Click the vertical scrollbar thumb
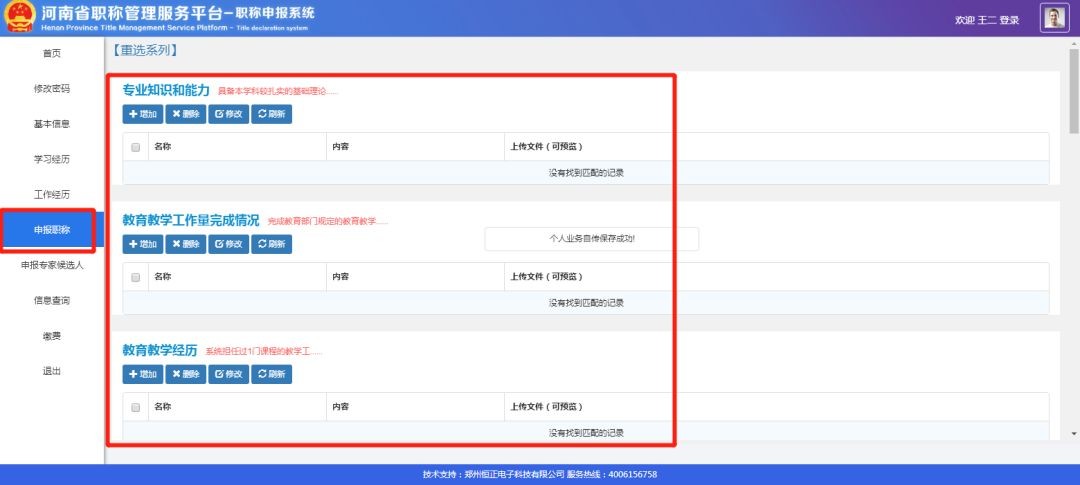Screen dimensions: 1080x485 tap(1074, 91)
